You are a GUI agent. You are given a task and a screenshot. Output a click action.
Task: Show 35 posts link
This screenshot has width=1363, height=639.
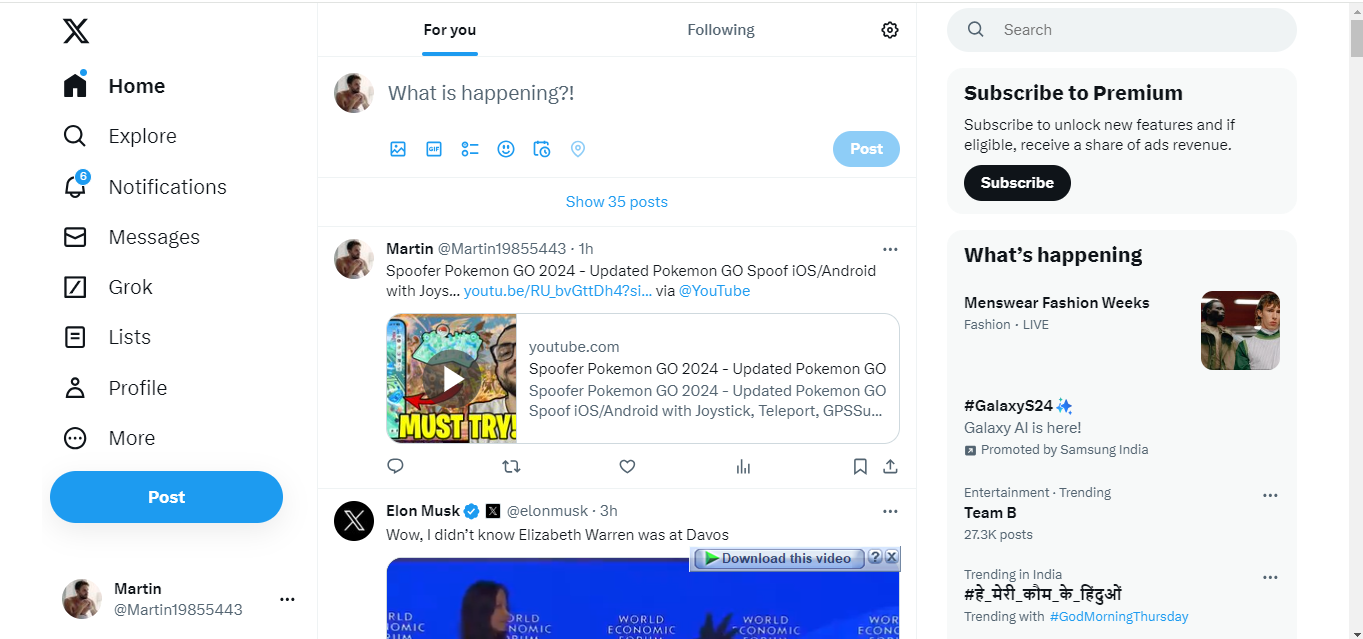coord(617,202)
